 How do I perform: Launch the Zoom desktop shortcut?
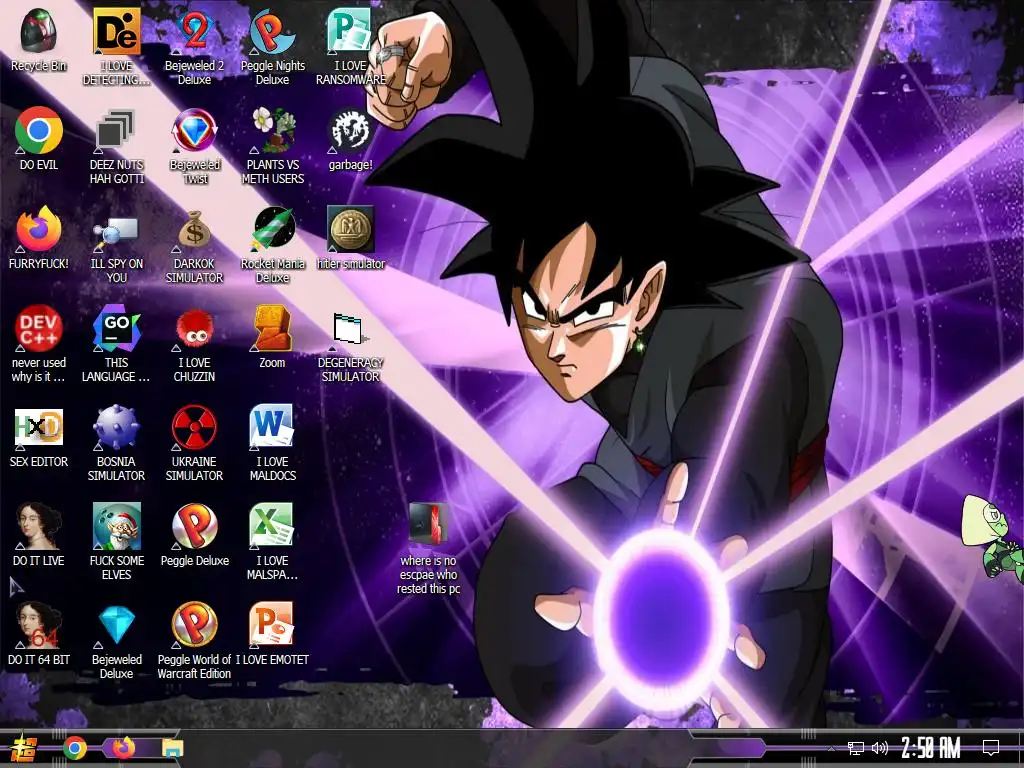pyautogui.click(x=272, y=328)
